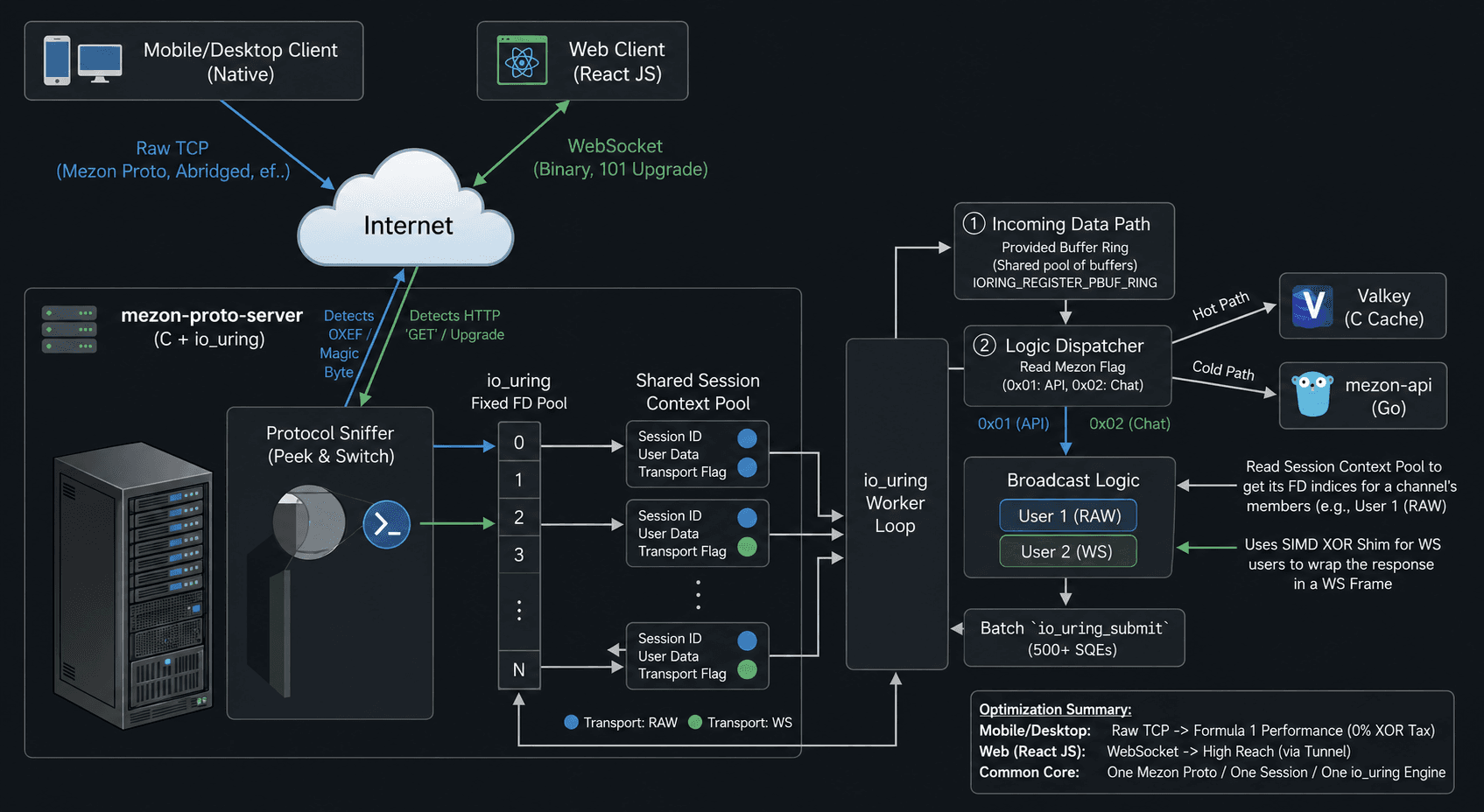Select FD pool slot 1

(x=519, y=479)
